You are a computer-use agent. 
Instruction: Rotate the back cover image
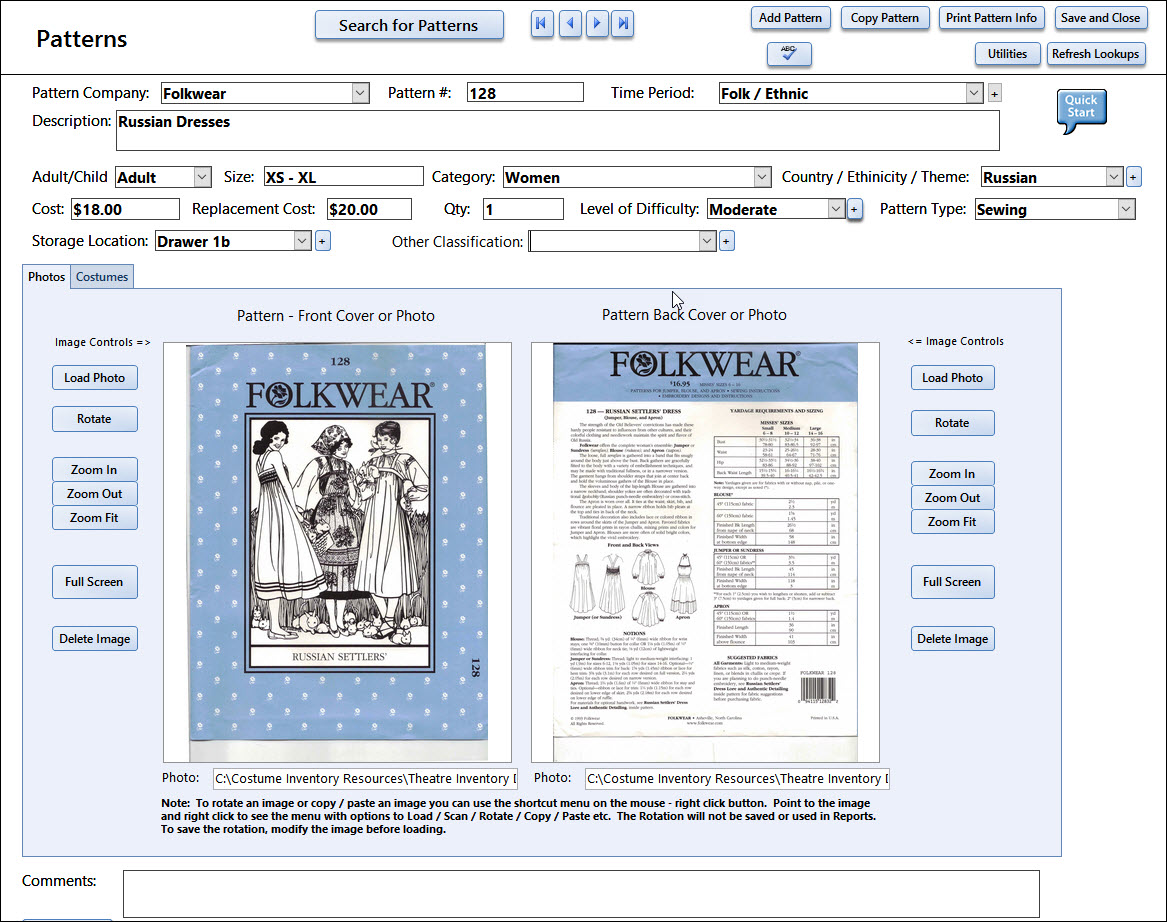click(x=953, y=423)
